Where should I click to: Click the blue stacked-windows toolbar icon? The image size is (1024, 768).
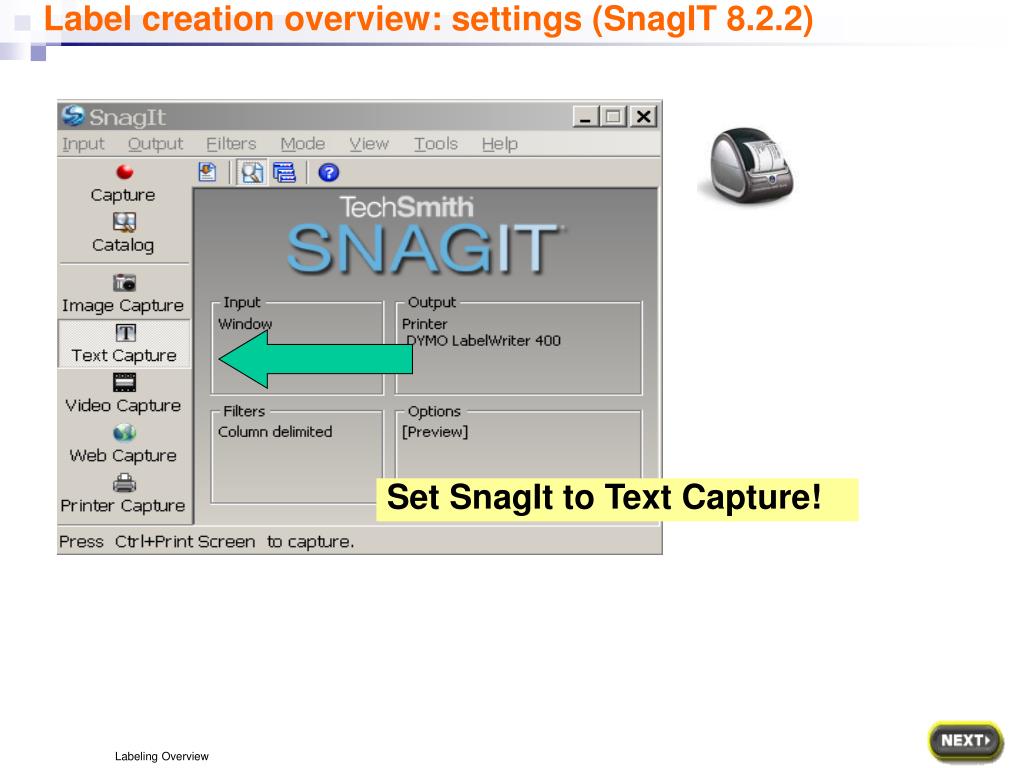coord(284,172)
